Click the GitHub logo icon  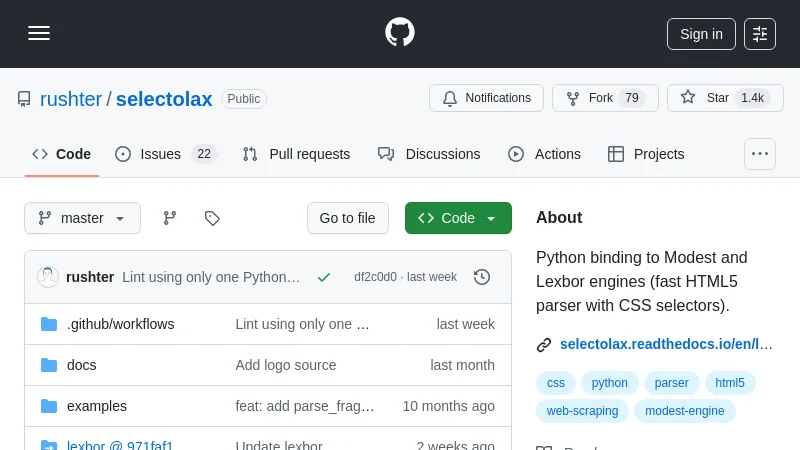pos(400,32)
